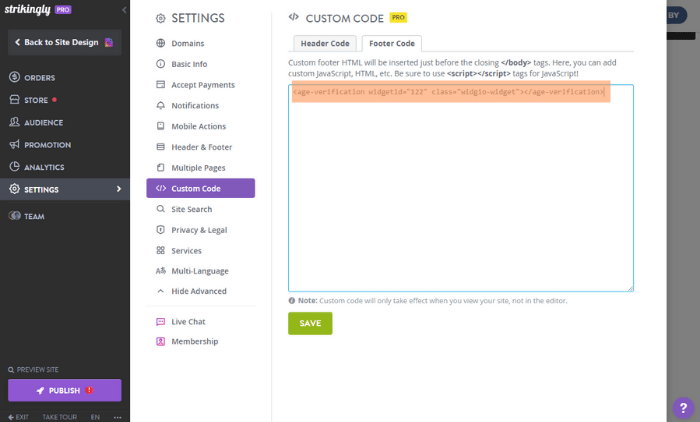Open the Accept Payments settings
The width and height of the screenshot is (700, 422).
coord(203,85)
